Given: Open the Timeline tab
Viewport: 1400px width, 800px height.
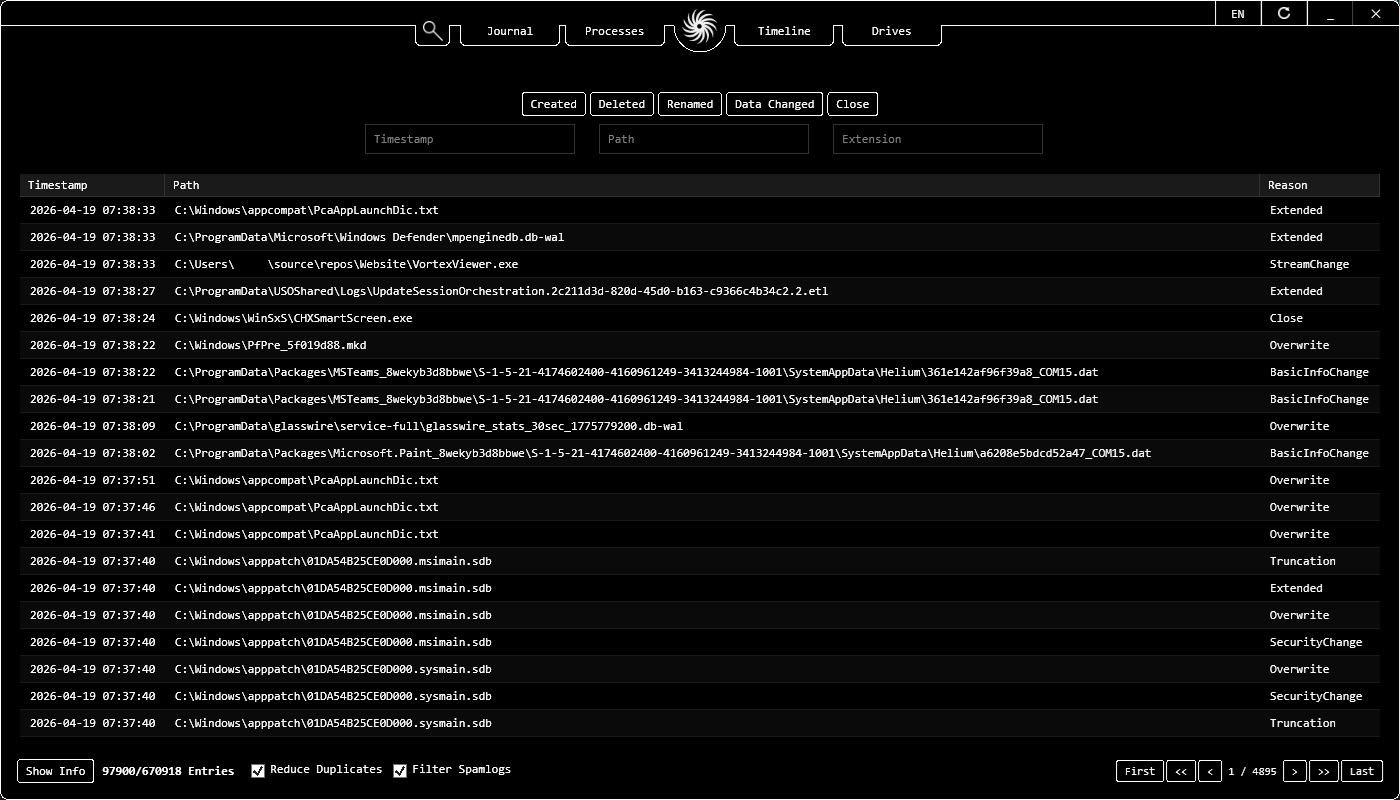Looking at the screenshot, I should 783,31.
